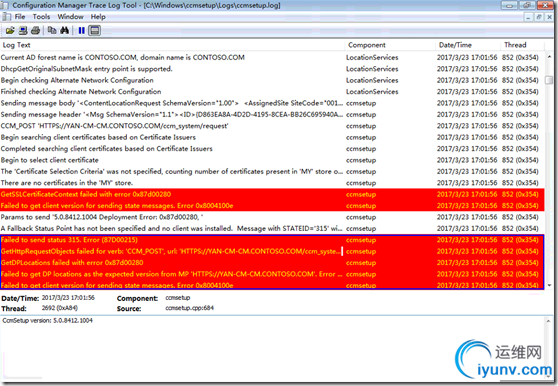Open the Window menu
The image size is (558, 386).
click(70, 17)
